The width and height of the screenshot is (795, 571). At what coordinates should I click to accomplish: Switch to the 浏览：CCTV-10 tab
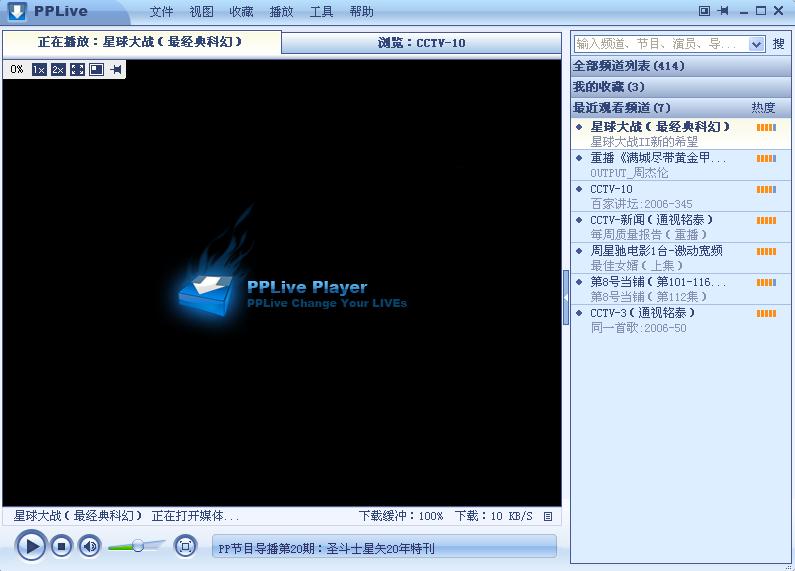(421, 43)
